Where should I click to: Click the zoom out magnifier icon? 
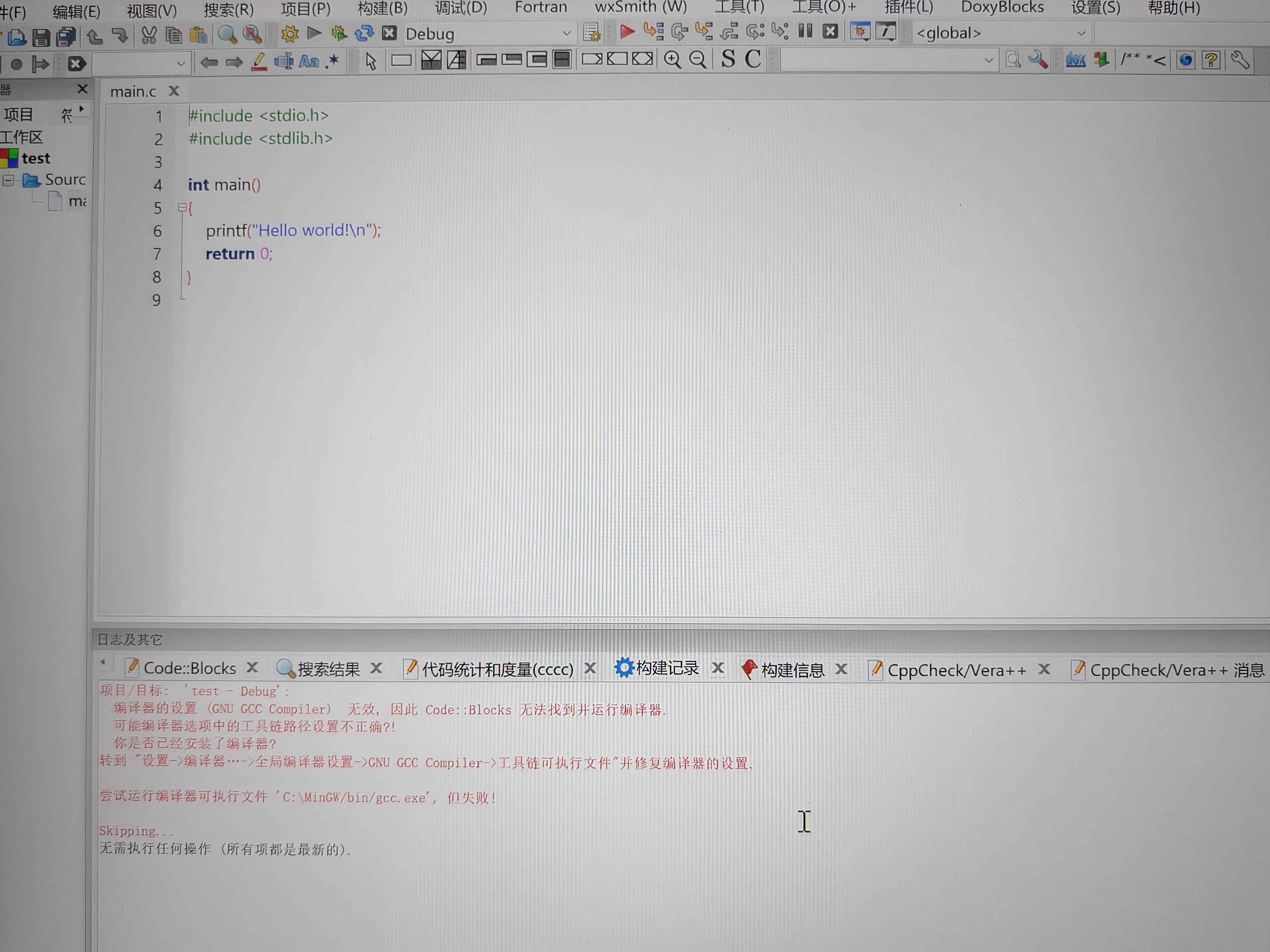698,60
